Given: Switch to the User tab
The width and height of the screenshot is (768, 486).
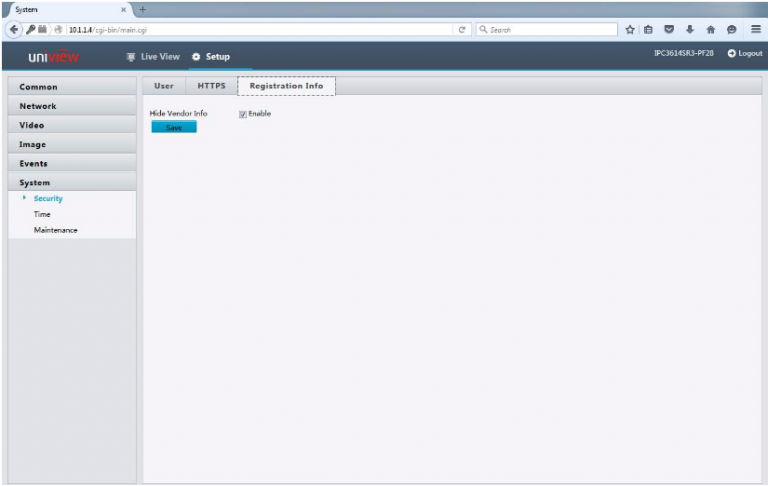Looking at the screenshot, I should pyautogui.click(x=164, y=86).
